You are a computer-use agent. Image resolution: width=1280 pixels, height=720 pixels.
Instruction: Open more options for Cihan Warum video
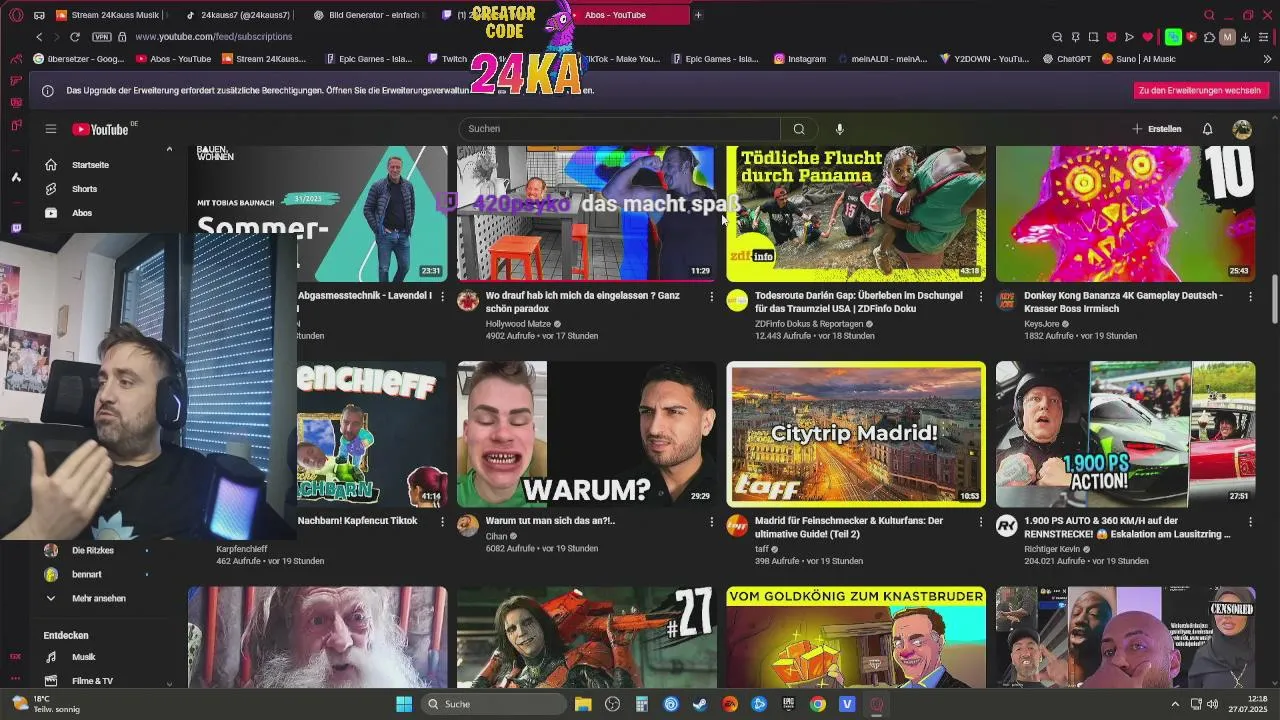(x=711, y=522)
